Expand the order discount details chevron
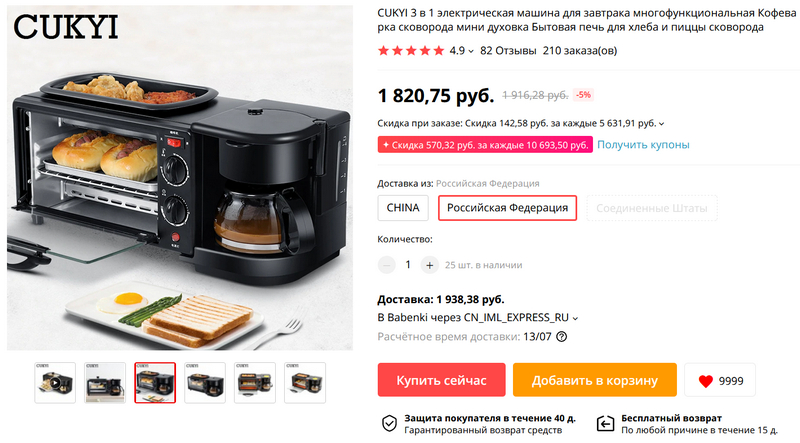The image size is (800, 443). point(662,124)
